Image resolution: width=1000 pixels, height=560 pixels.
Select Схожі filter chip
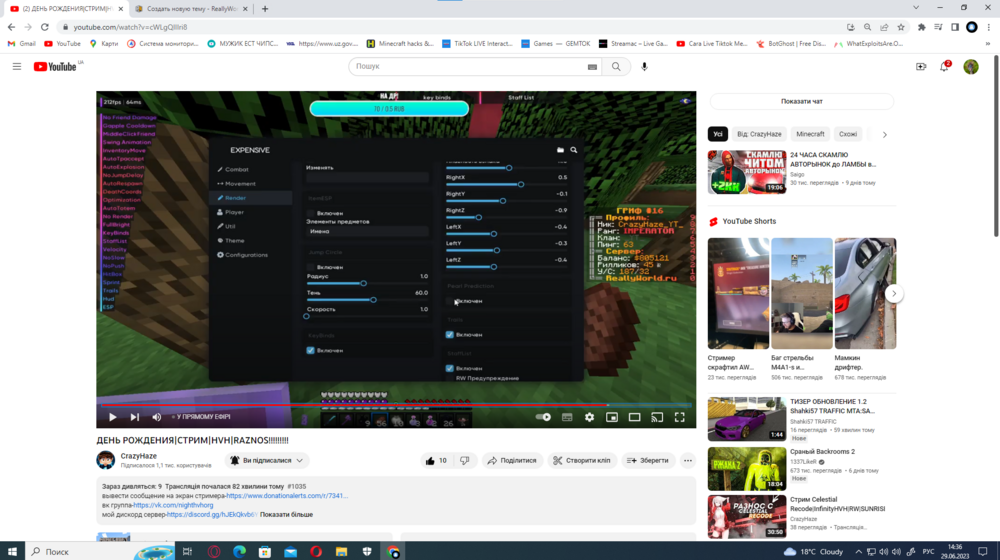point(848,134)
